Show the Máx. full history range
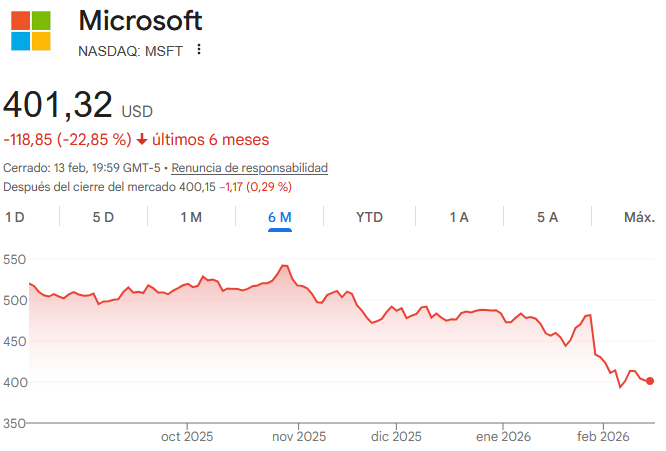The image size is (666, 451). (639, 217)
